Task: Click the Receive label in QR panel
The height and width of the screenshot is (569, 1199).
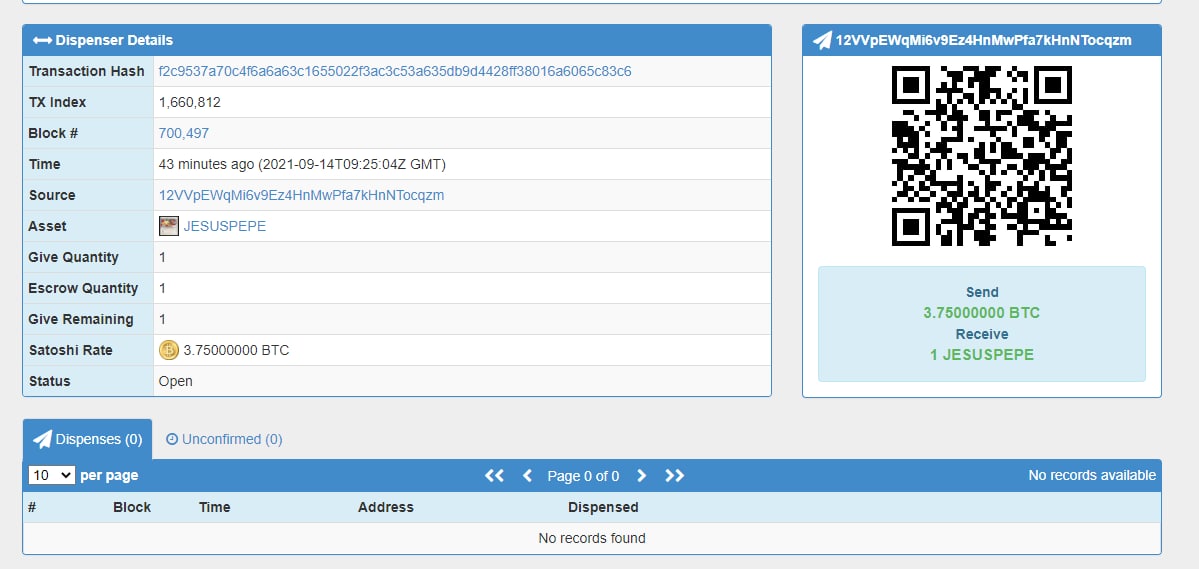Action: coord(982,334)
